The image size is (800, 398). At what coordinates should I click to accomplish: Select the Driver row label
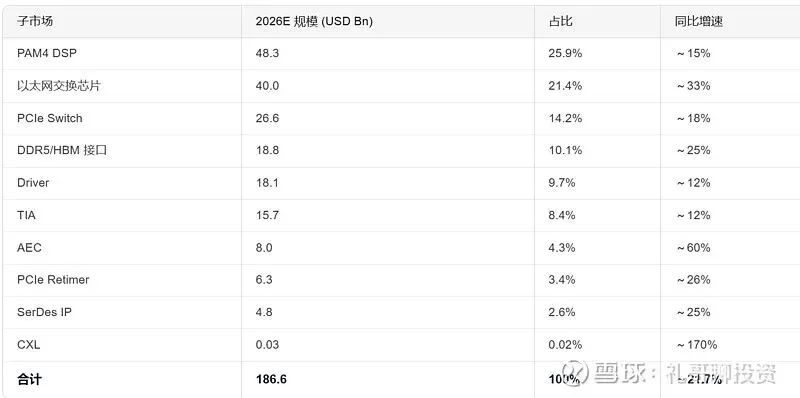pos(33,183)
